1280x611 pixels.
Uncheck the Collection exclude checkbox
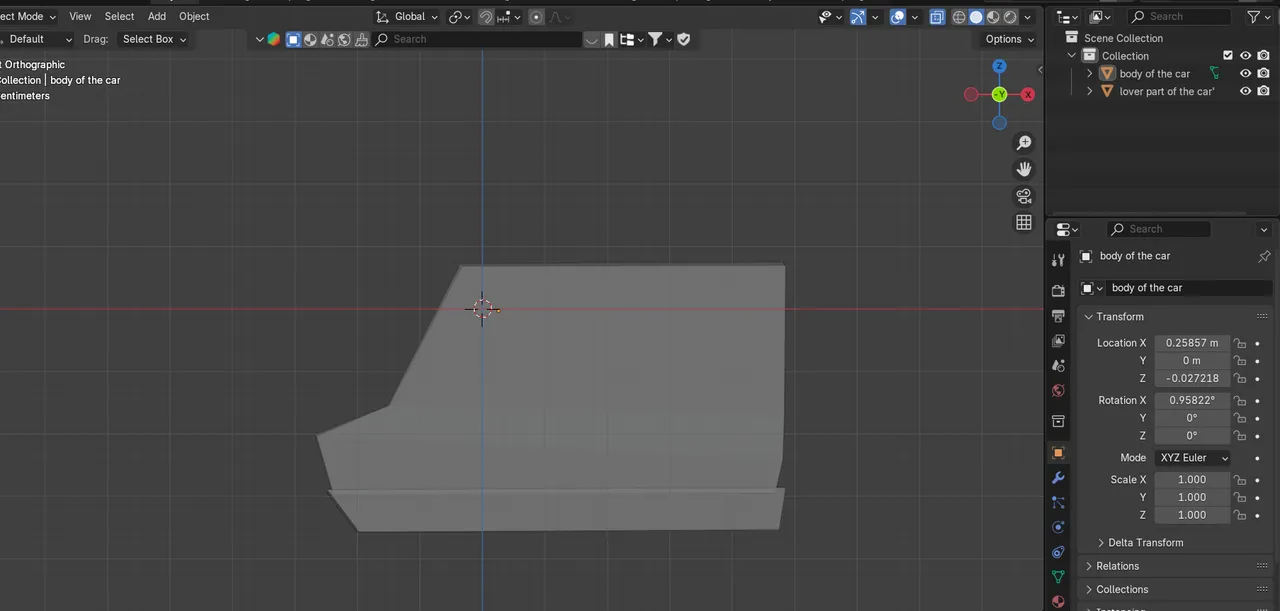[1228, 56]
